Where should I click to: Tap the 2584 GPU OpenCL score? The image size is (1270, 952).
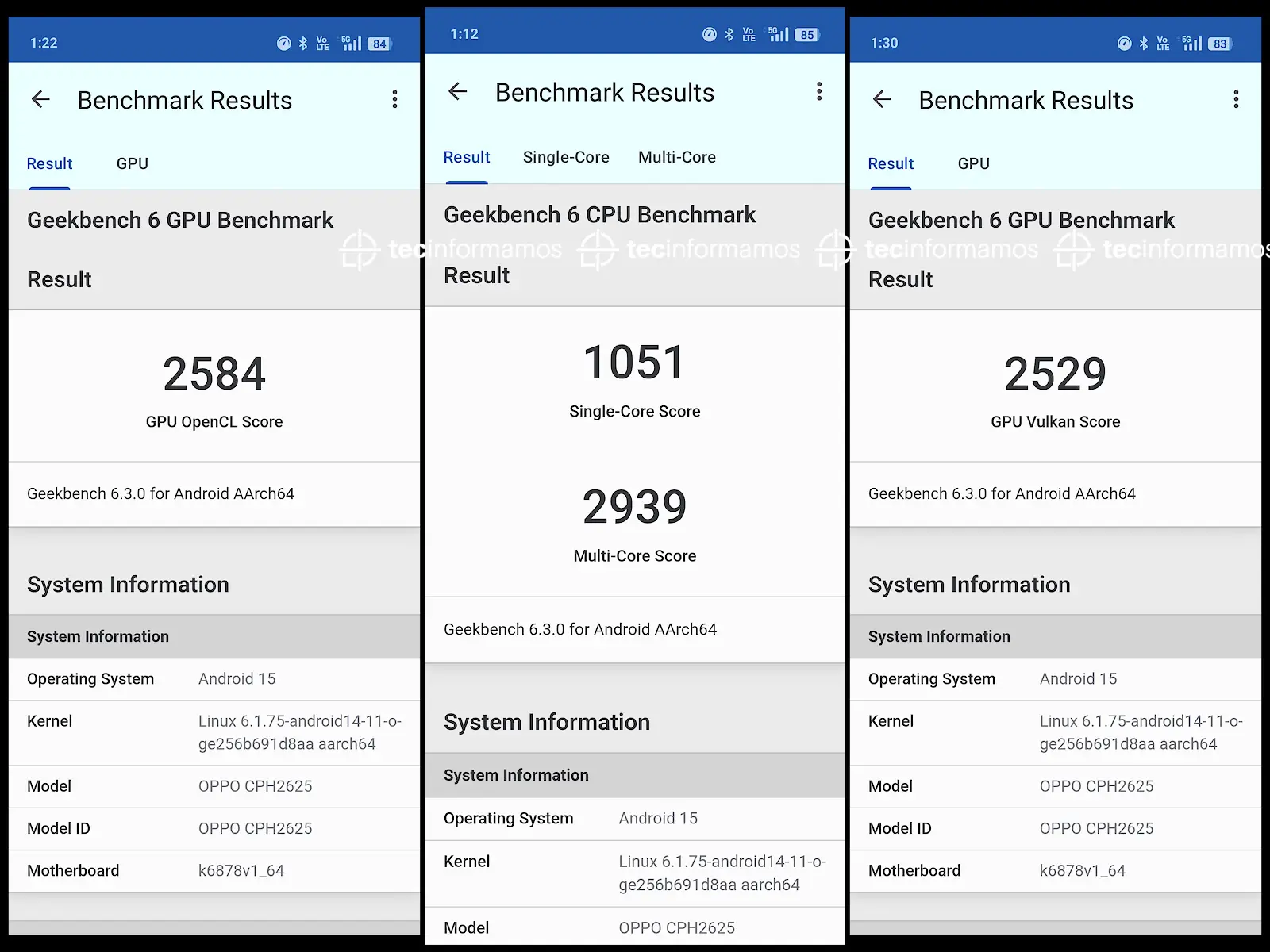(x=214, y=374)
